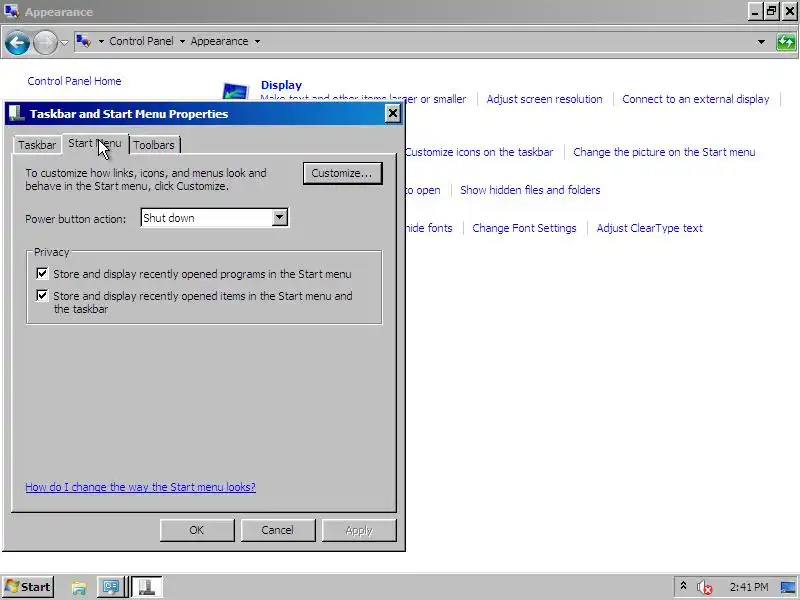
Task: Click the Taskbar Properties taskbar button
Action: click(147, 587)
